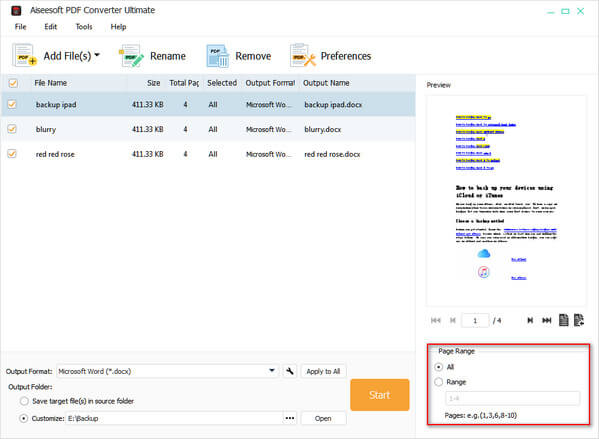This screenshot has height=439, width=599.
Task: Uncheck the blurry file checkbox
Action: point(12,129)
